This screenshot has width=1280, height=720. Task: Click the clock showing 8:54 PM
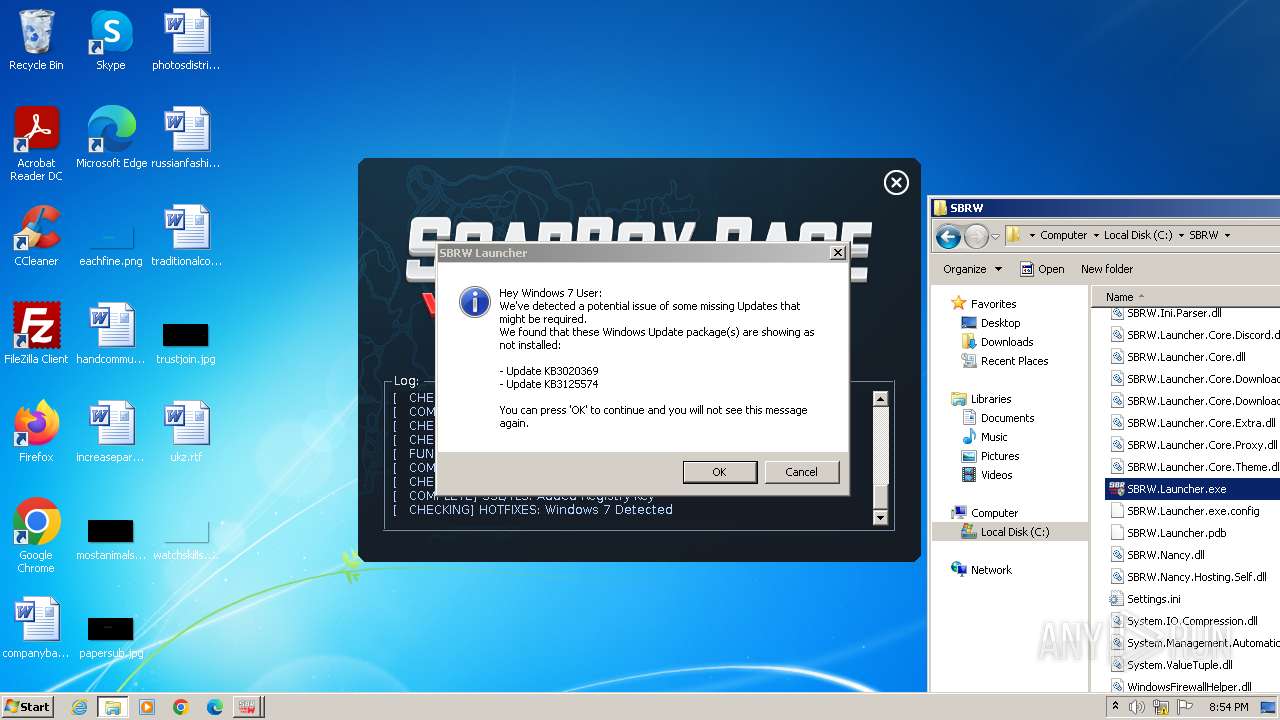(1228, 707)
